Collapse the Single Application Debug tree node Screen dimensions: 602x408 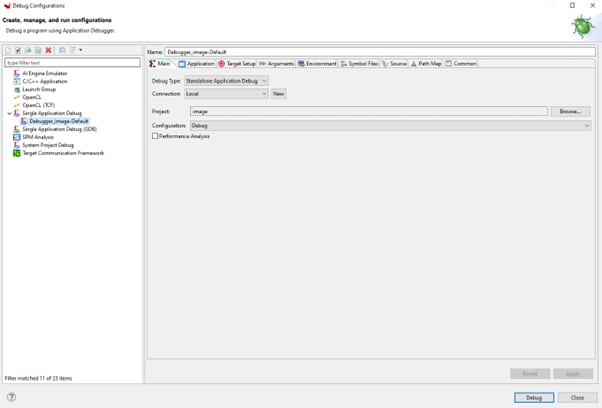[8, 113]
